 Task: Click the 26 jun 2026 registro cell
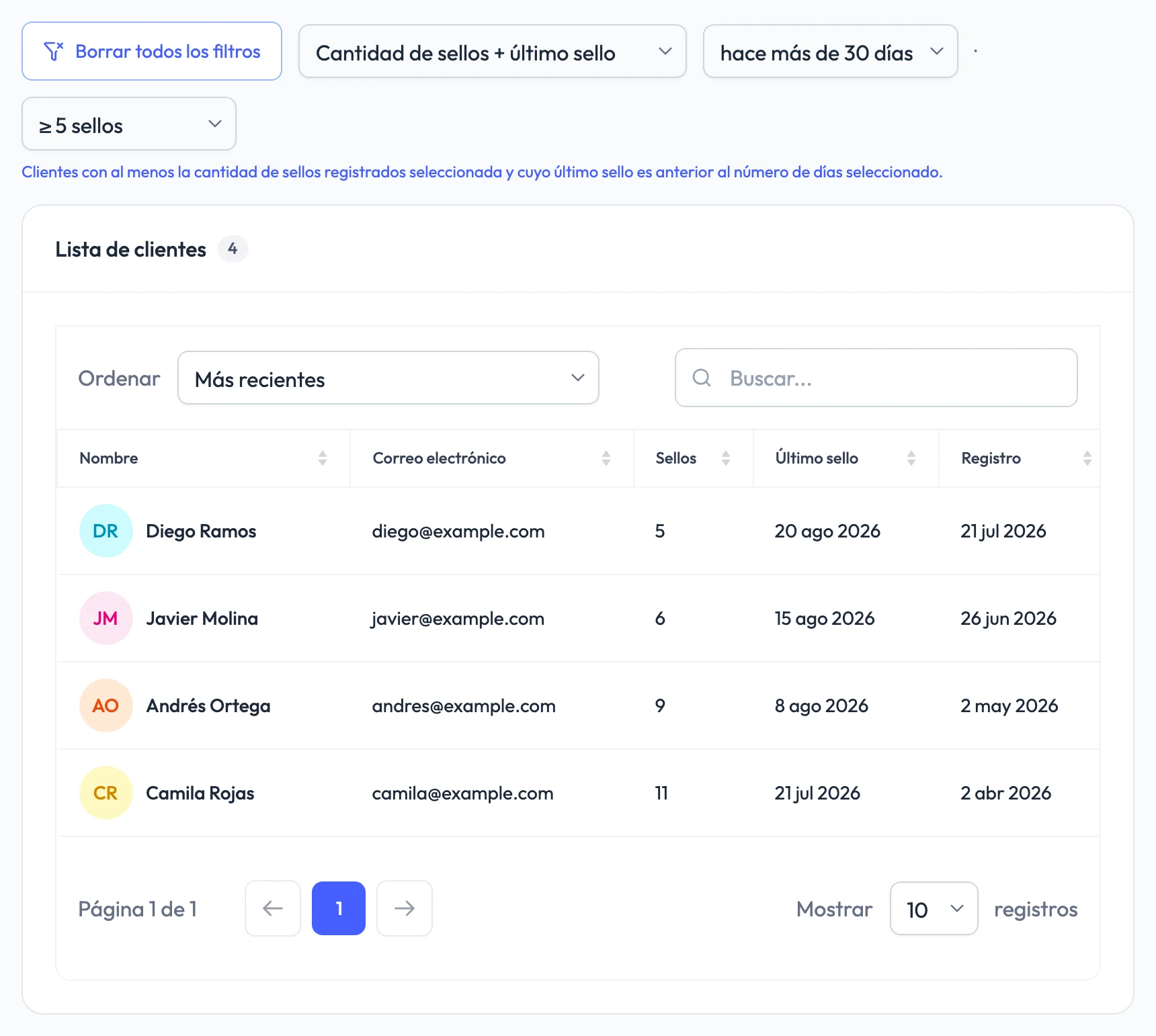1009,619
